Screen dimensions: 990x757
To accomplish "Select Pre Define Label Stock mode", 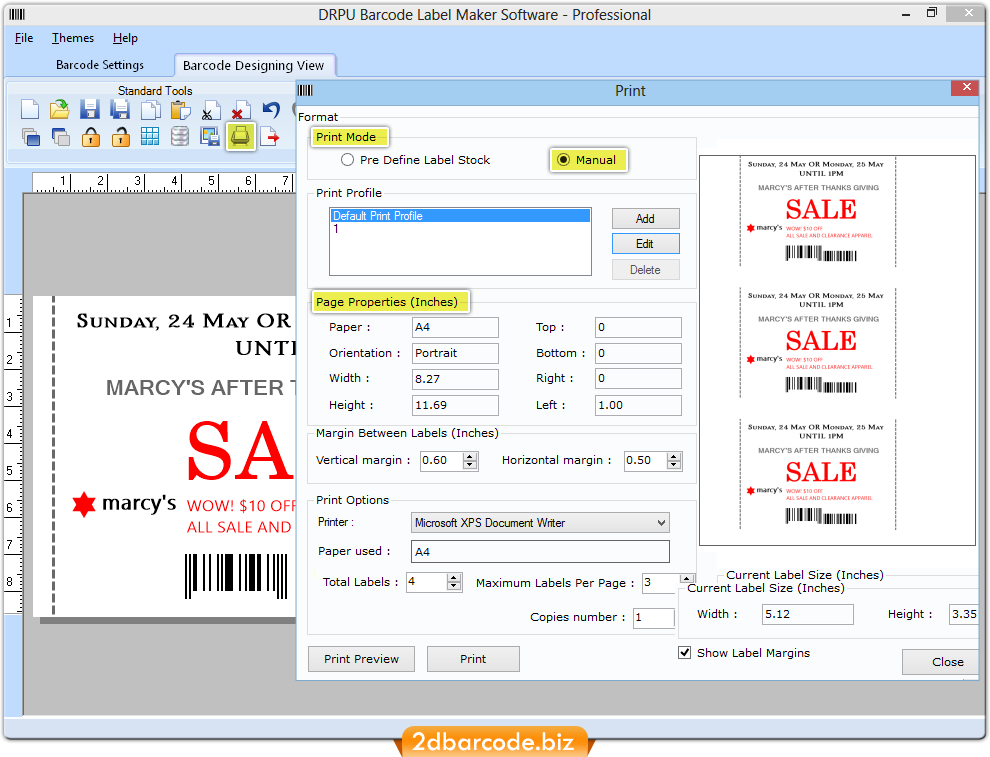I will pyautogui.click(x=347, y=160).
